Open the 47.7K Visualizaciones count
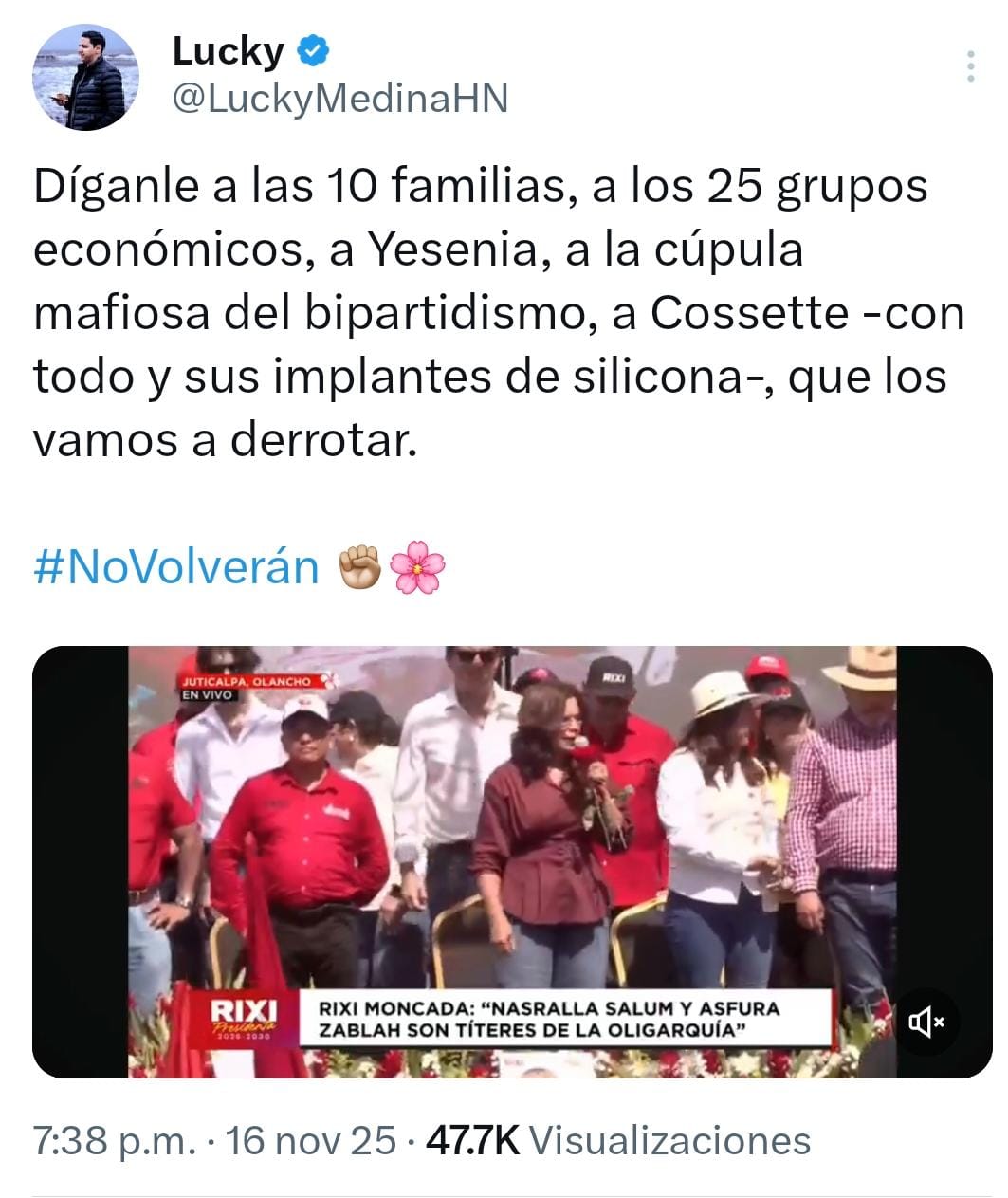Screen dimensions: 1008x1198 618,1139
